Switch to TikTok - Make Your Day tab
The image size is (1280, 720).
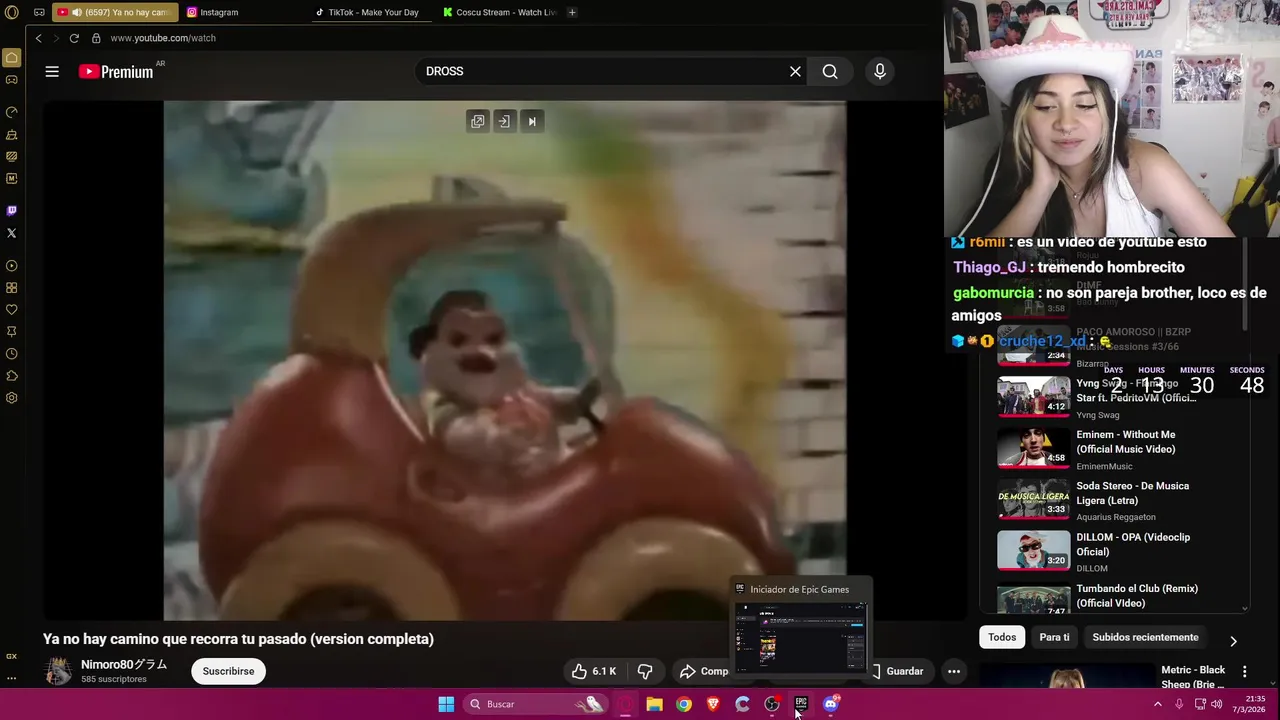click(x=372, y=12)
